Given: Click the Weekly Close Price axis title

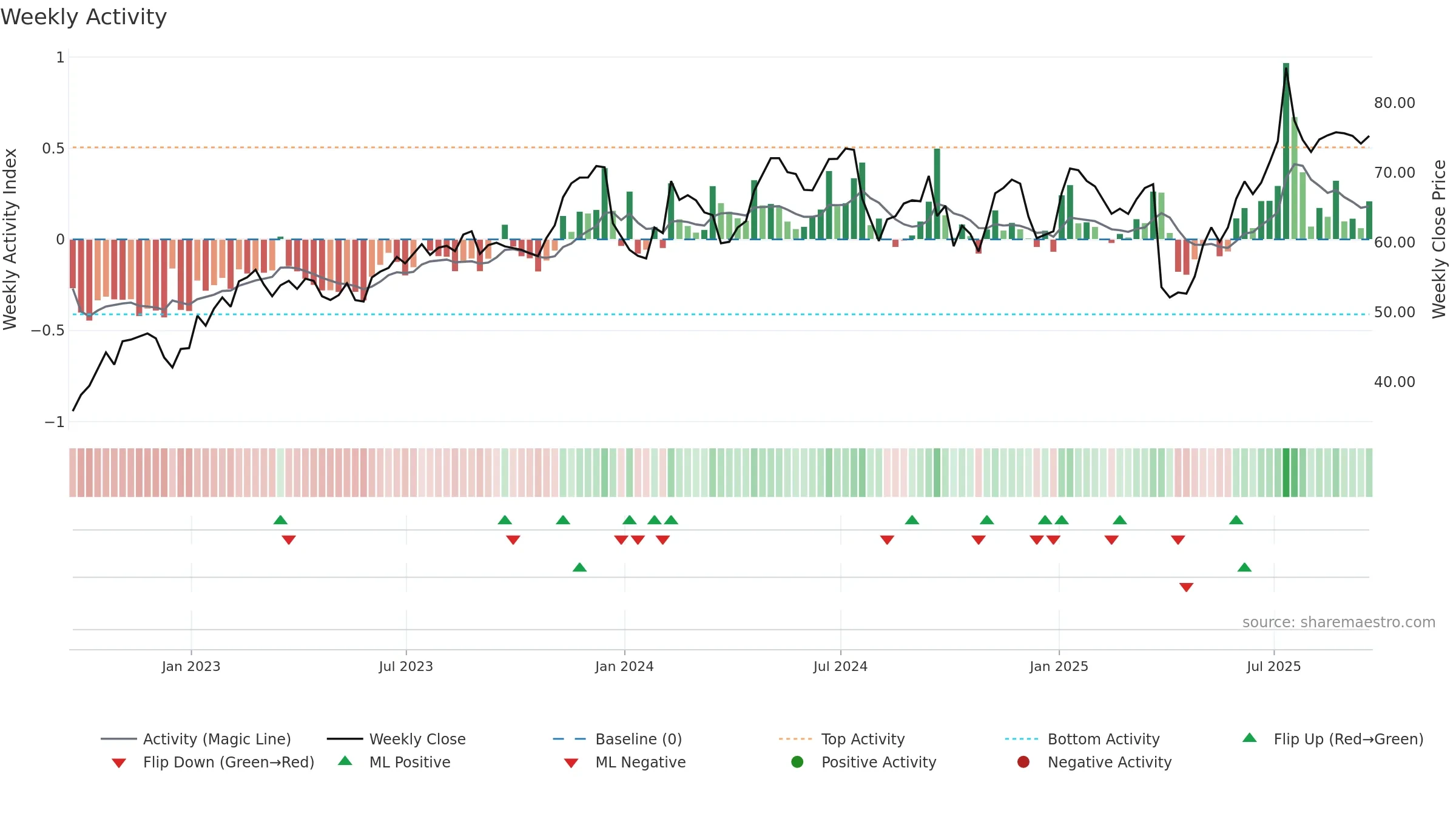Looking at the screenshot, I should coord(1439,239).
